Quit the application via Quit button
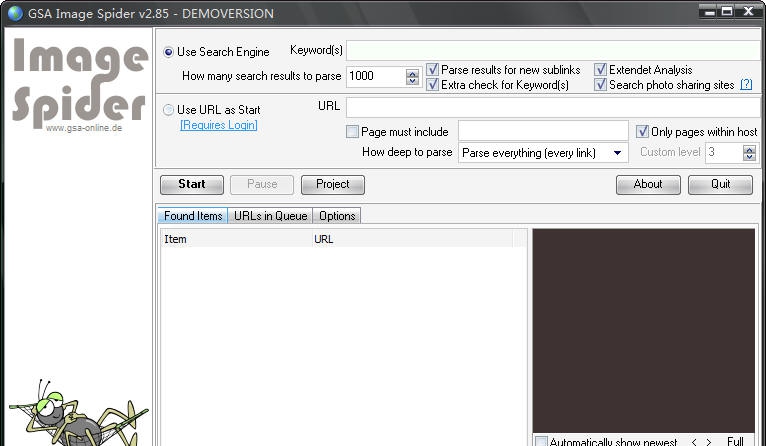The height and width of the screenshot is (446, 766). pyautogui.click(x=721, y=185)
